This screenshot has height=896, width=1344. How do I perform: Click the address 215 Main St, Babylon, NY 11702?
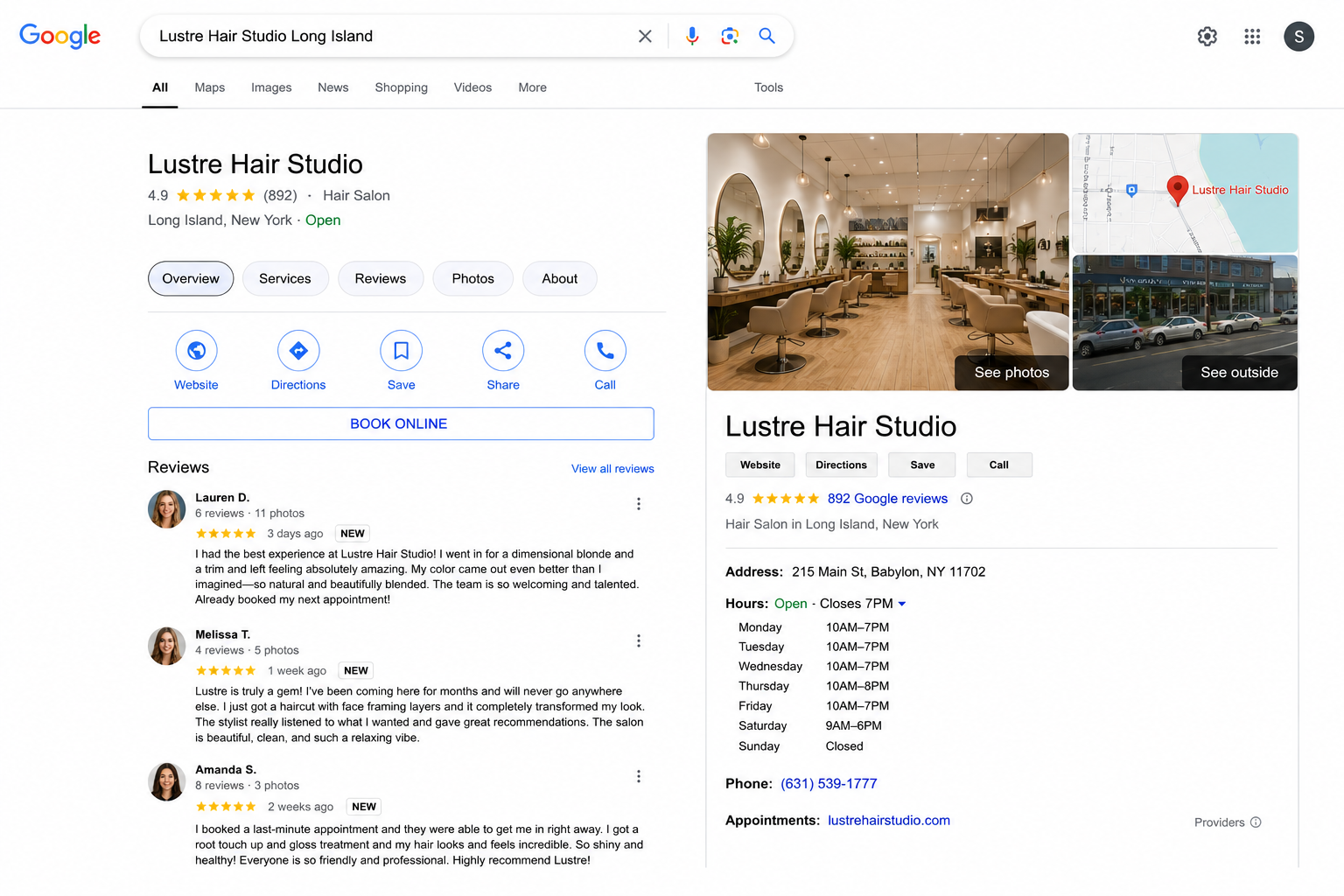(888, 572)
